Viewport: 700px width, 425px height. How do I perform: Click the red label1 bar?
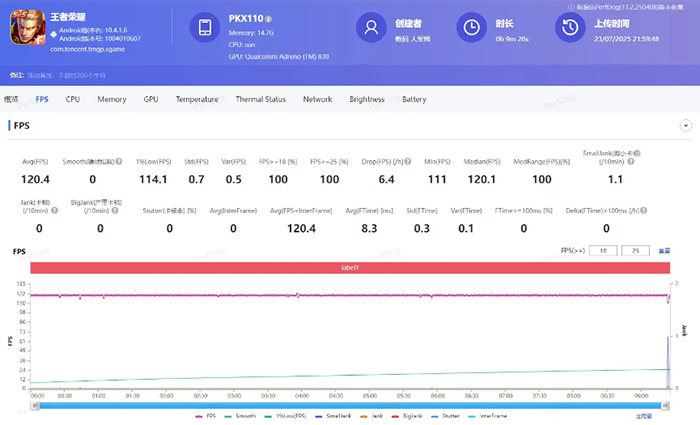(349, 268)
